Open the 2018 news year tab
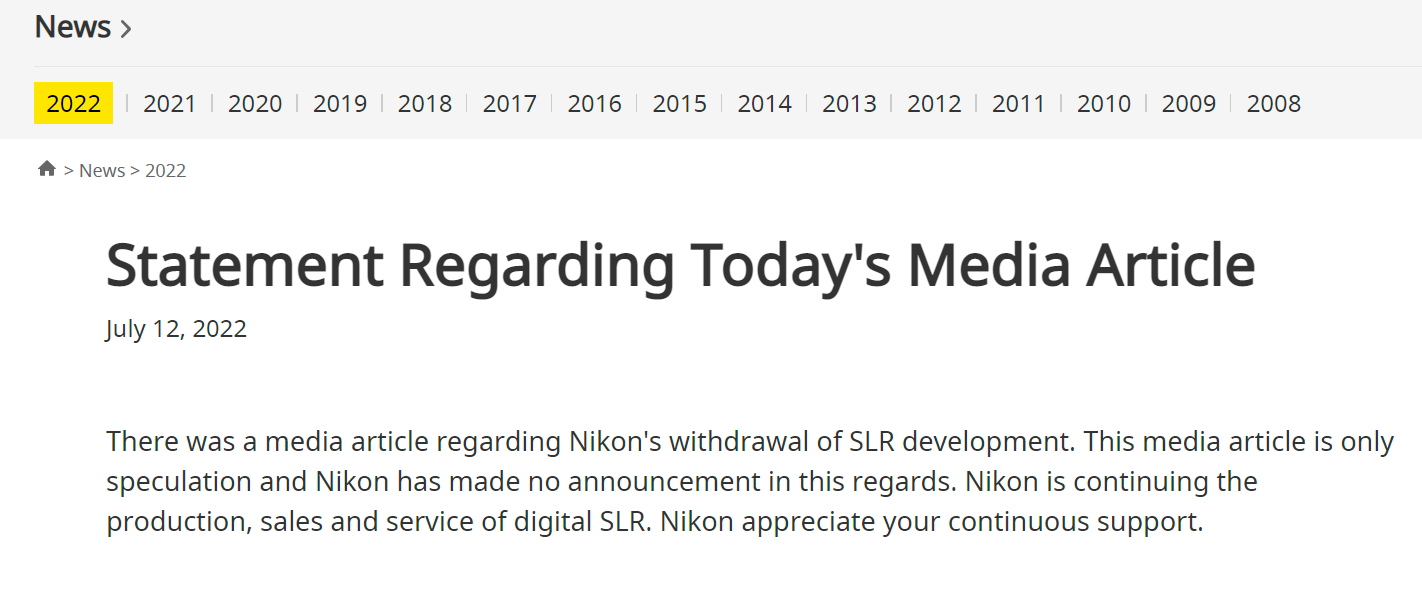This screenshot has height=601, width=1422. [425, 103]
